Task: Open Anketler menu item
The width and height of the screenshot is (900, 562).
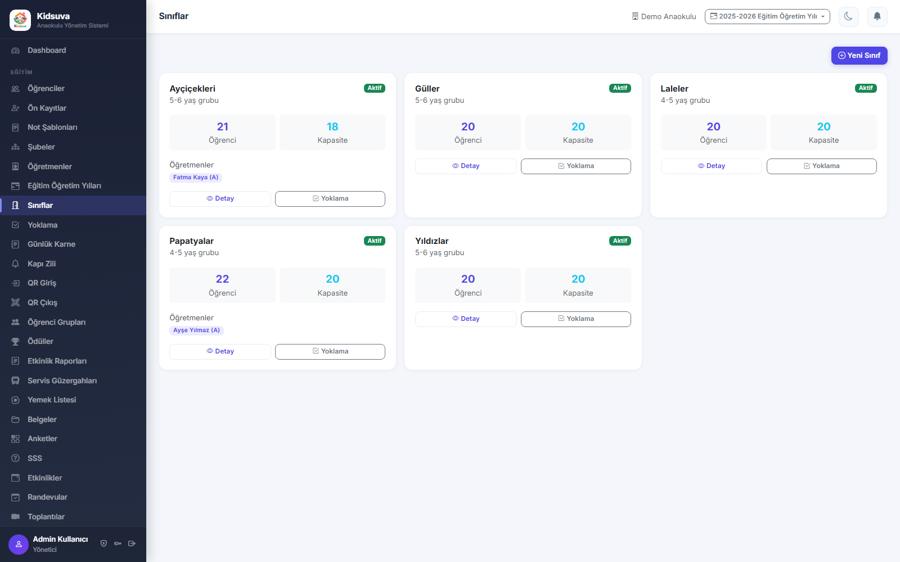Action: click(73, 439)
